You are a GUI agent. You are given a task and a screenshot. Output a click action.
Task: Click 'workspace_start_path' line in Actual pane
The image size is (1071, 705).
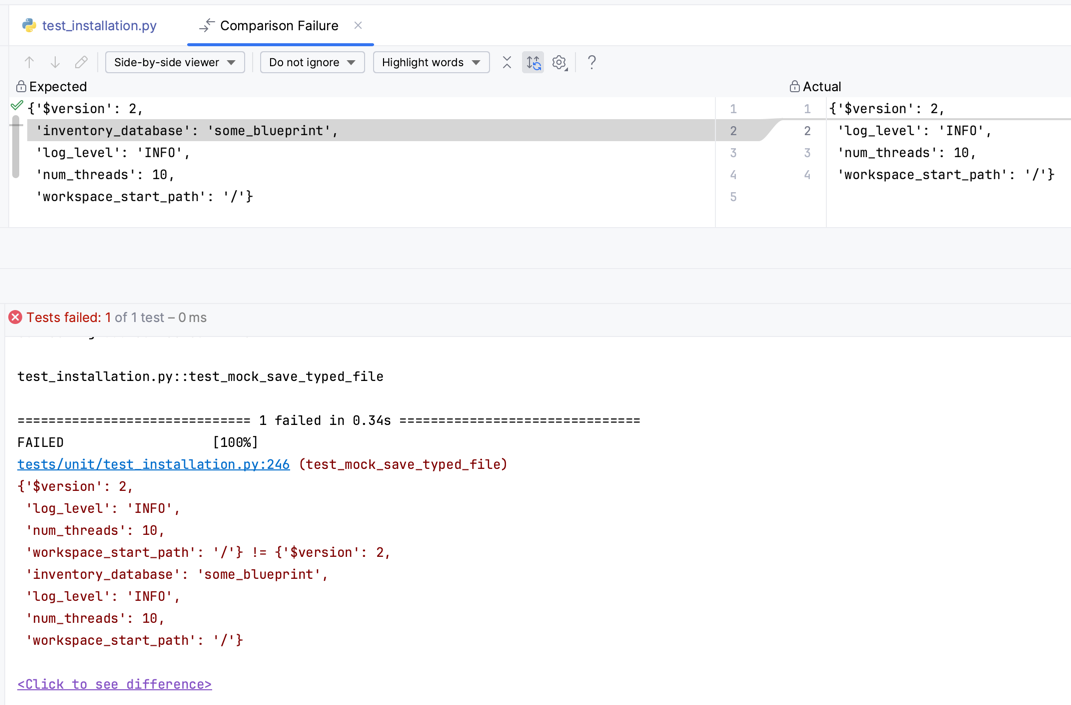pyautogui.click(x=945, y=174)
